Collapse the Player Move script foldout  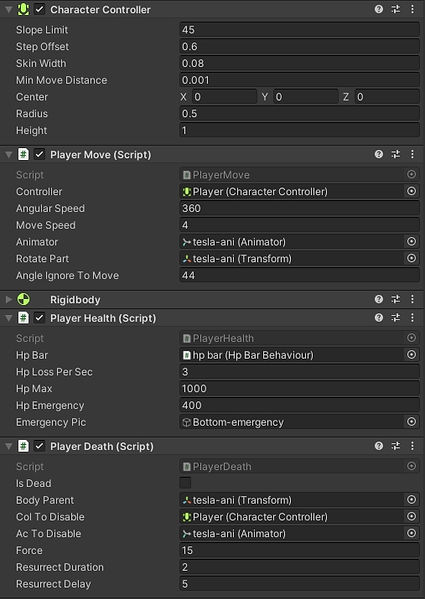pos(8,155)
